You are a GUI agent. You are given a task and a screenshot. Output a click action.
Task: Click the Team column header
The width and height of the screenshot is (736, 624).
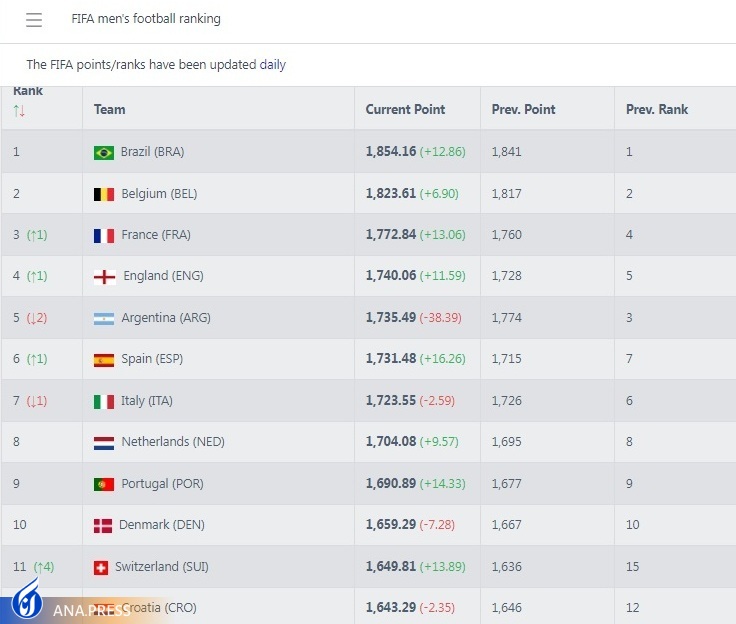point(110,109)
